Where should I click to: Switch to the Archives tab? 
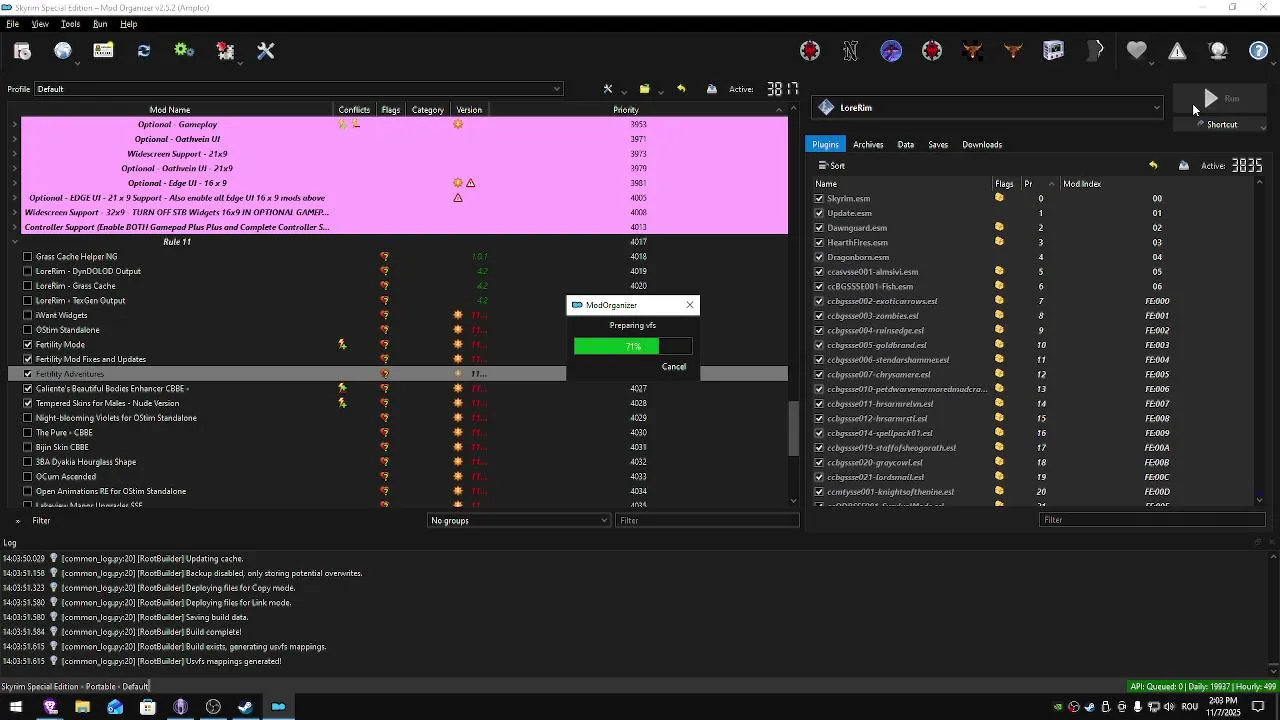tap(868, 145)
